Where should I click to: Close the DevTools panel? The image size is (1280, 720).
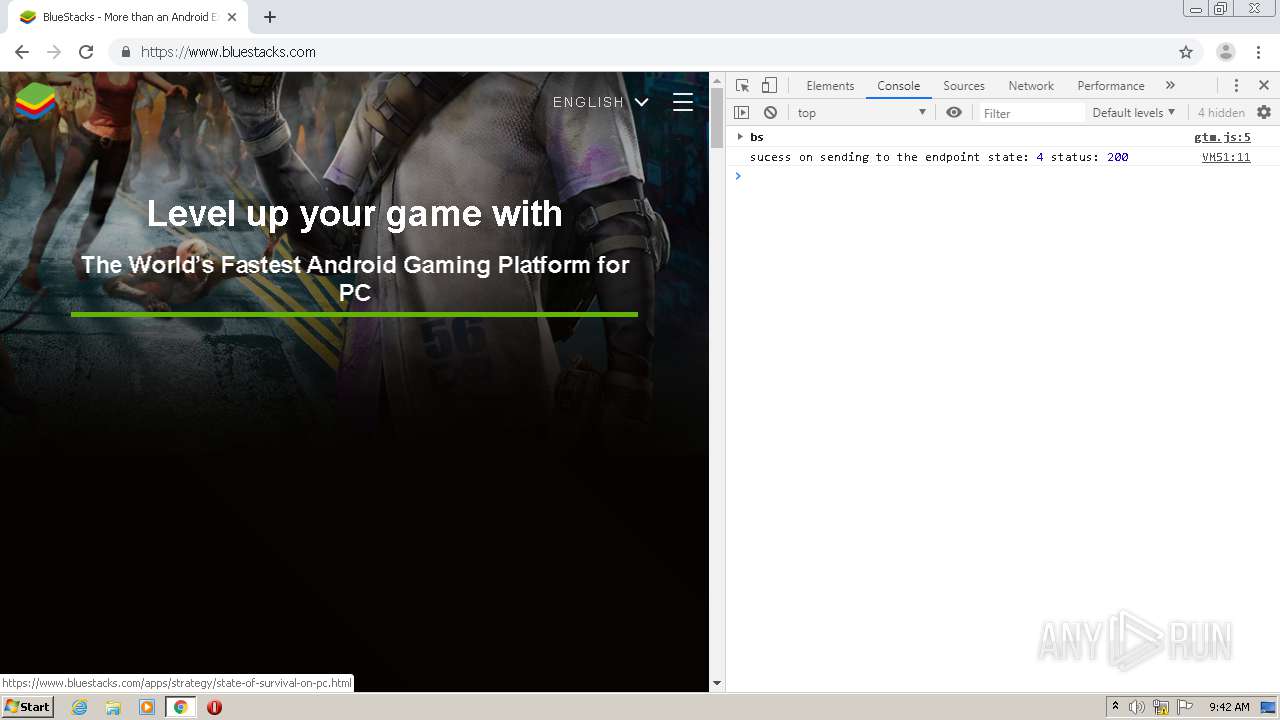(x=1264, y=86)
